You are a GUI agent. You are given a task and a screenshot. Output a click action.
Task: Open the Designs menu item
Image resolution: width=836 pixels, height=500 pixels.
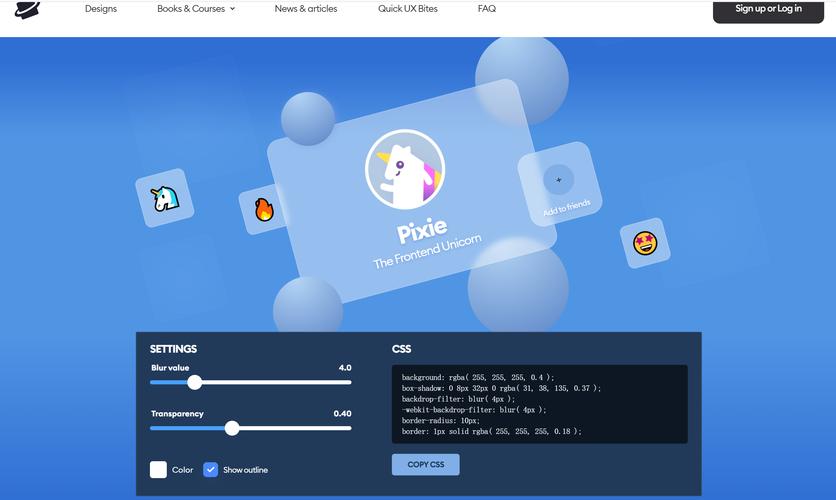pyautogui.click(x=101, y=9)
